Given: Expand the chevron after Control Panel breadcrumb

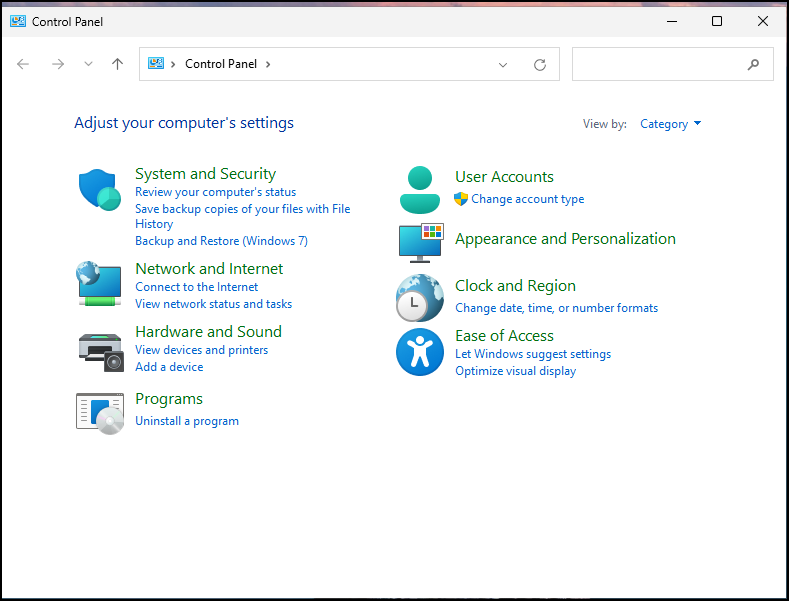Looking at the screenshot, I should pos(268,64).
